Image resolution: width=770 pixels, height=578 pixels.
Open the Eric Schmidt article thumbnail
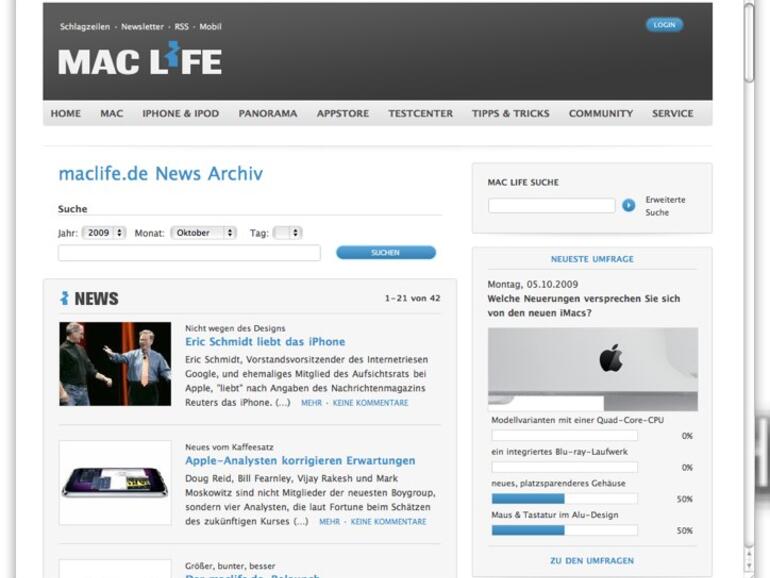pos(115,364)
